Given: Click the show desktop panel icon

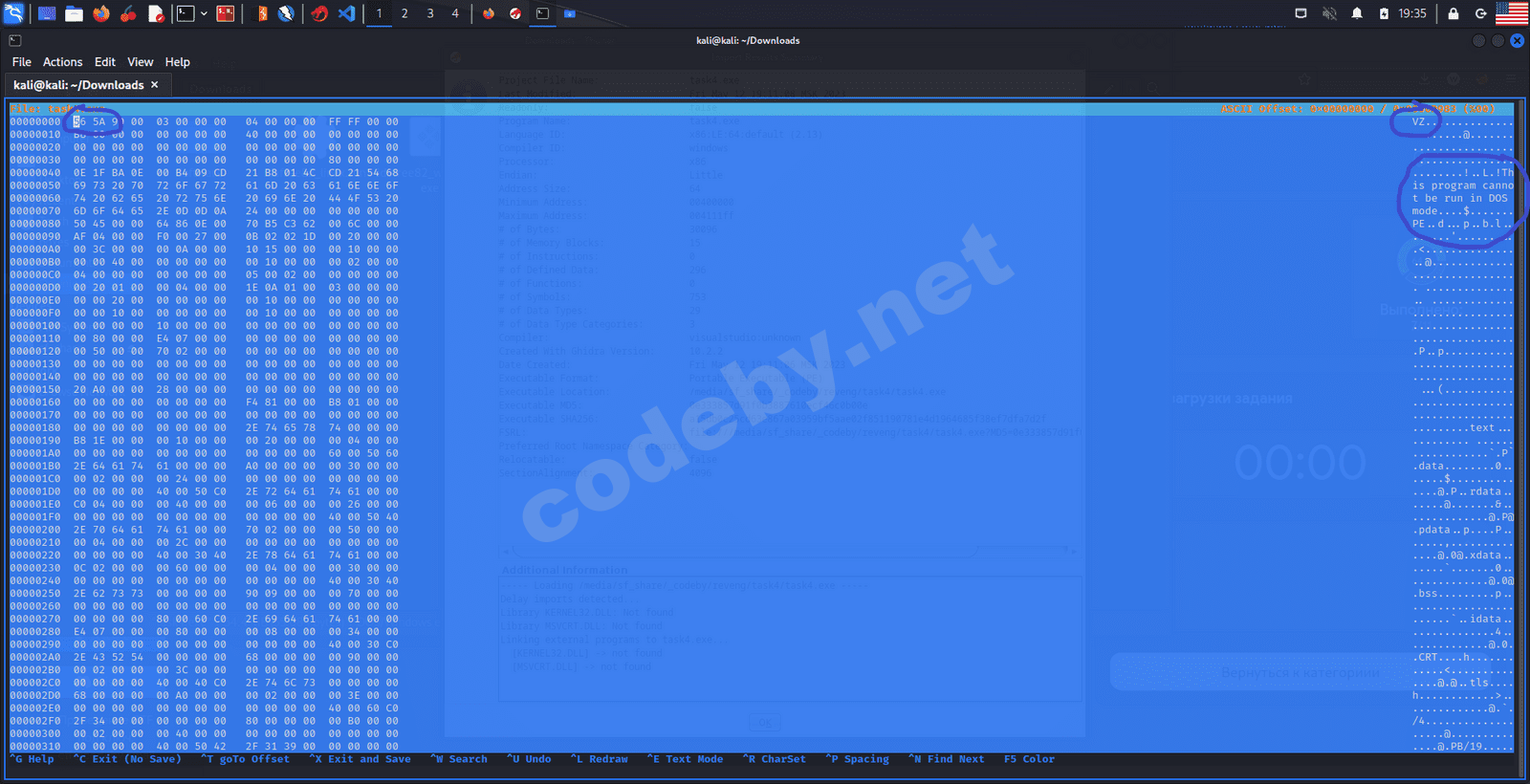Looking at the screenshot, I should 47,13.
